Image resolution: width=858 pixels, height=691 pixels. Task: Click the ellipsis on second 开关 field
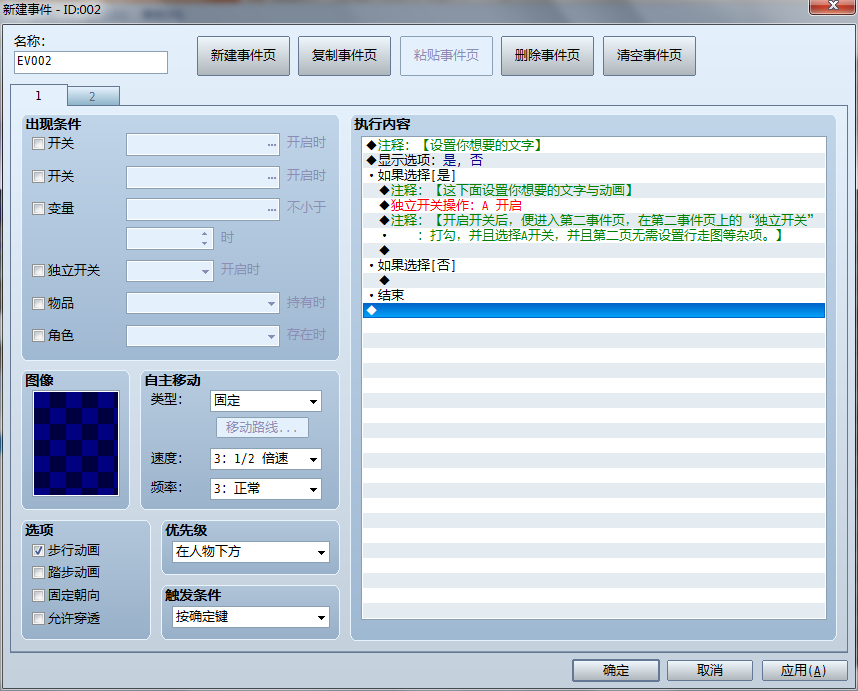point(272,178)
